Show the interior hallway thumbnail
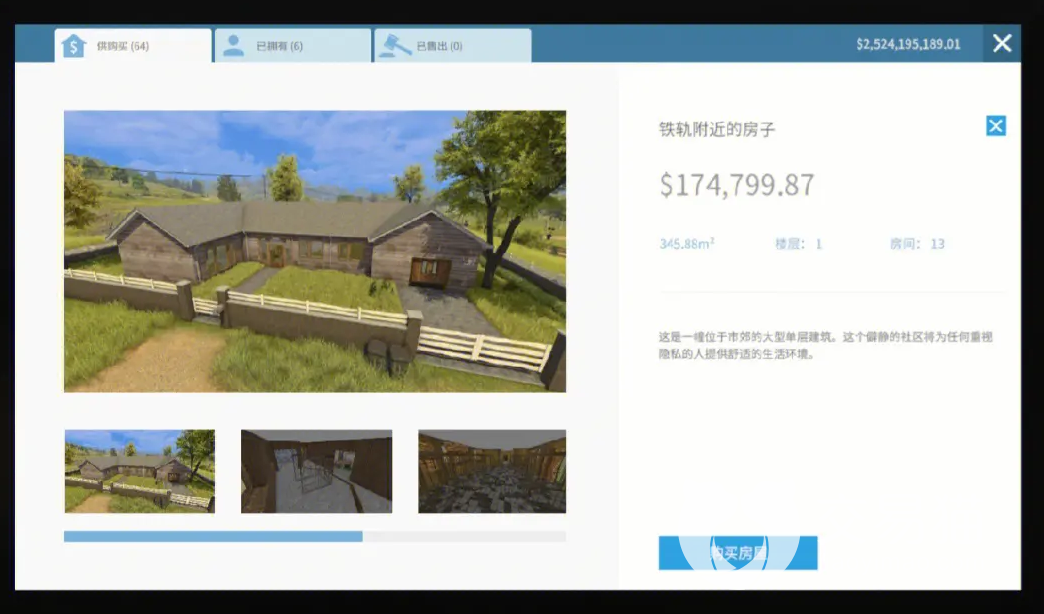 point(316,471)
